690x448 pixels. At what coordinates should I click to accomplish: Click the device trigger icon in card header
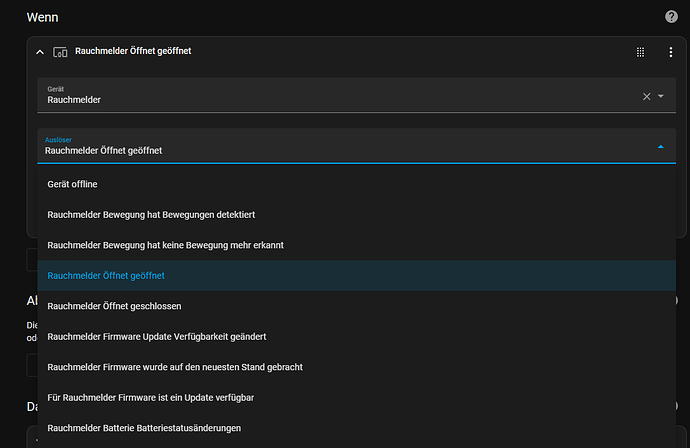click(x=60, y=52)
